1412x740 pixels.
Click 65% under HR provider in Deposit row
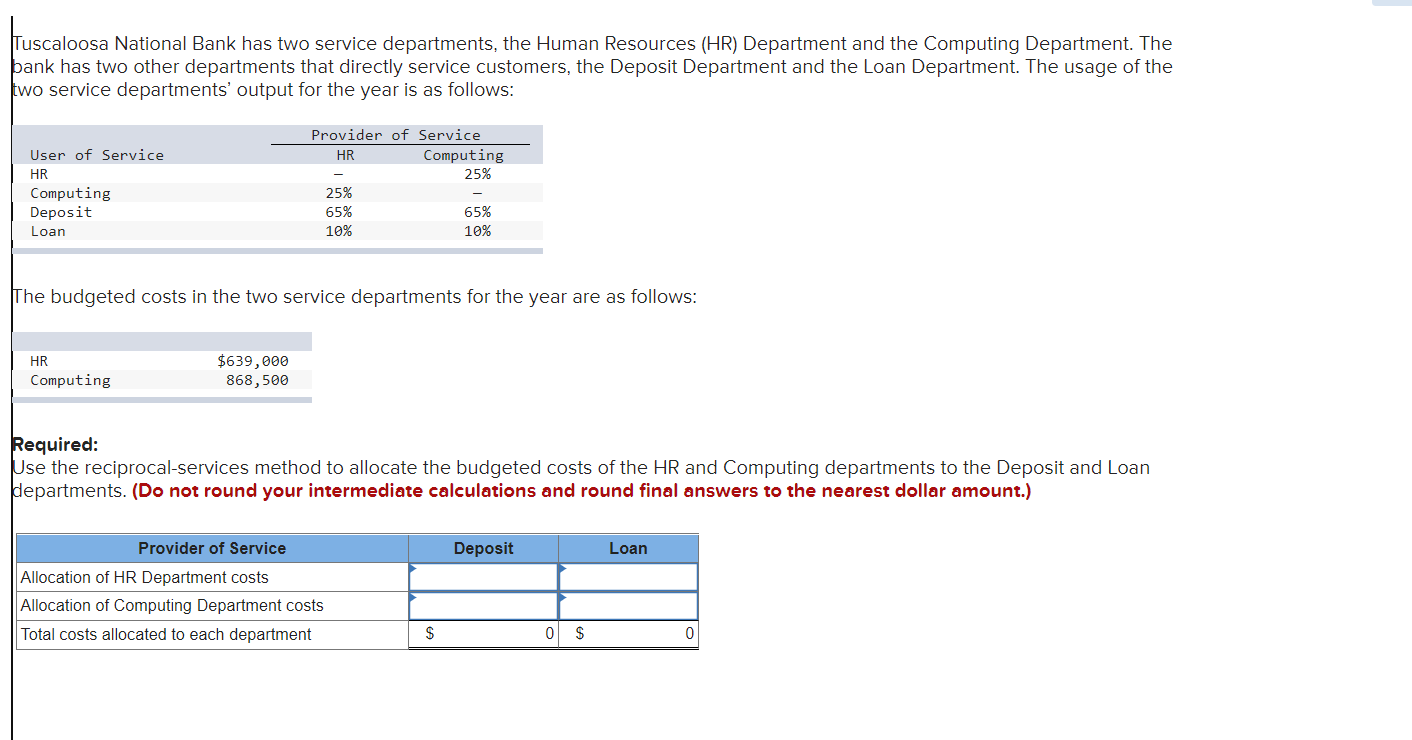pyautogui.click(x=339, y=212)
